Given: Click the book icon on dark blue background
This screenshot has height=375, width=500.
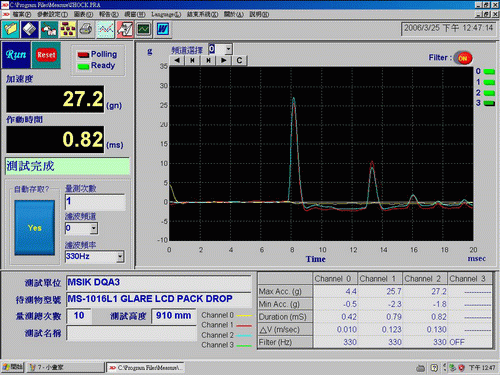Looking at the screenshot, I should coord(29,29).
